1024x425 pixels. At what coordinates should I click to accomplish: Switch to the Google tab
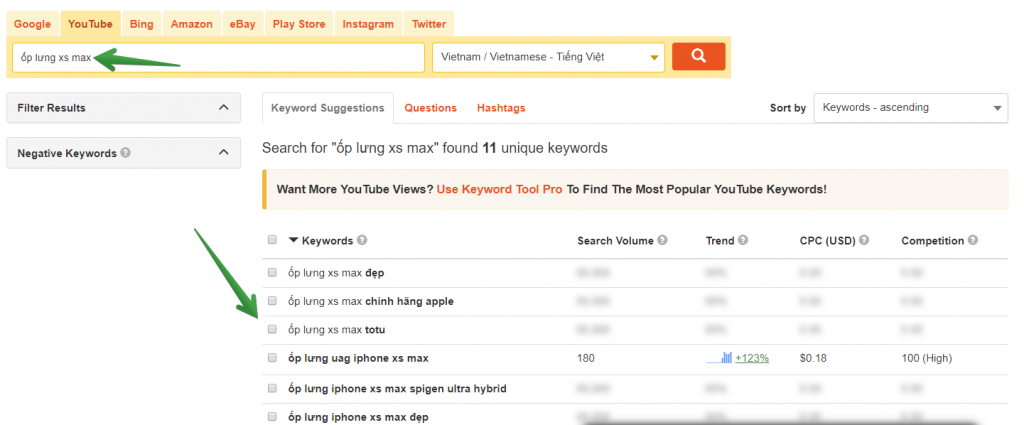tap(33, 24)
